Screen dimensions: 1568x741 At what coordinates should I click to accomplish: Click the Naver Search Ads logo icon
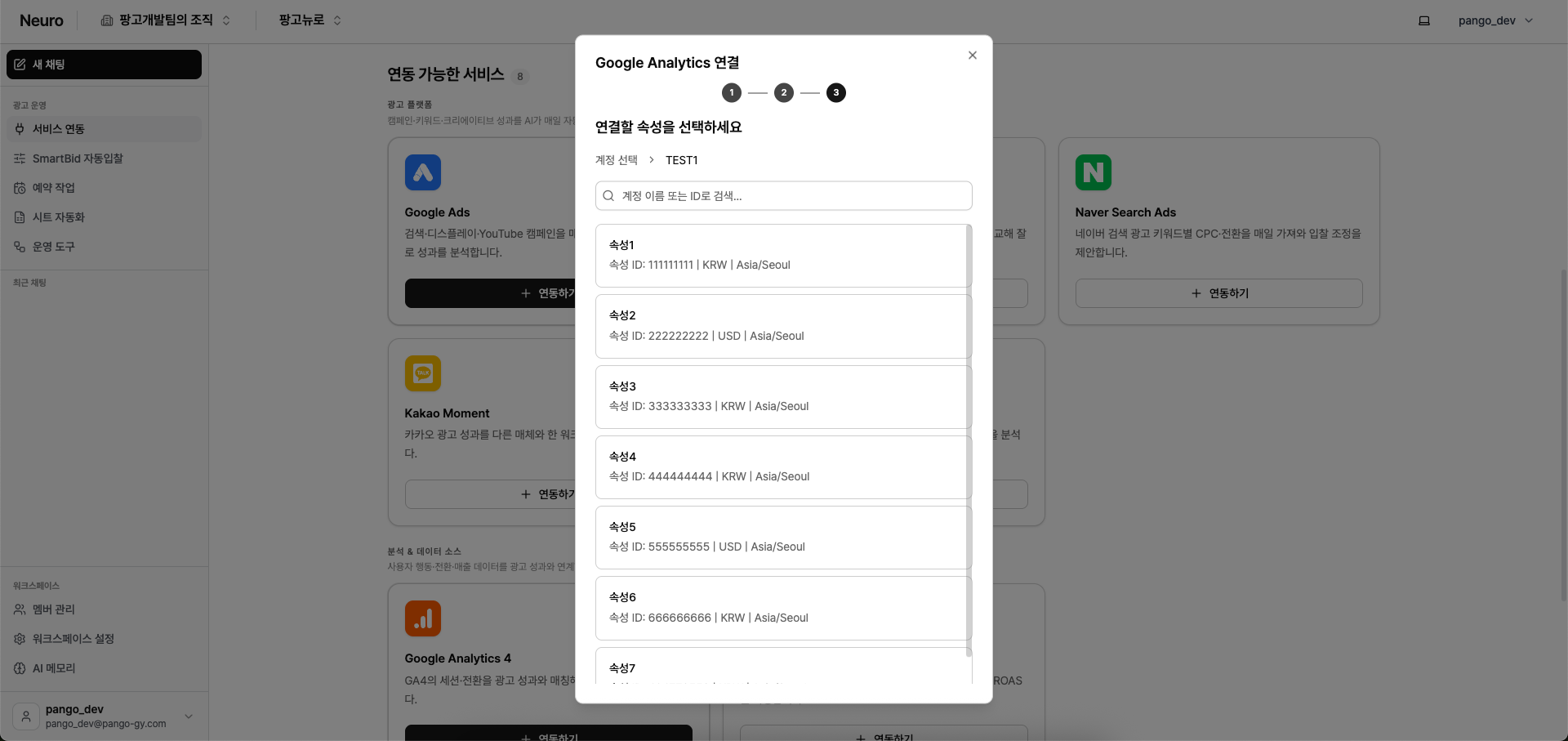click(1094, 172)
